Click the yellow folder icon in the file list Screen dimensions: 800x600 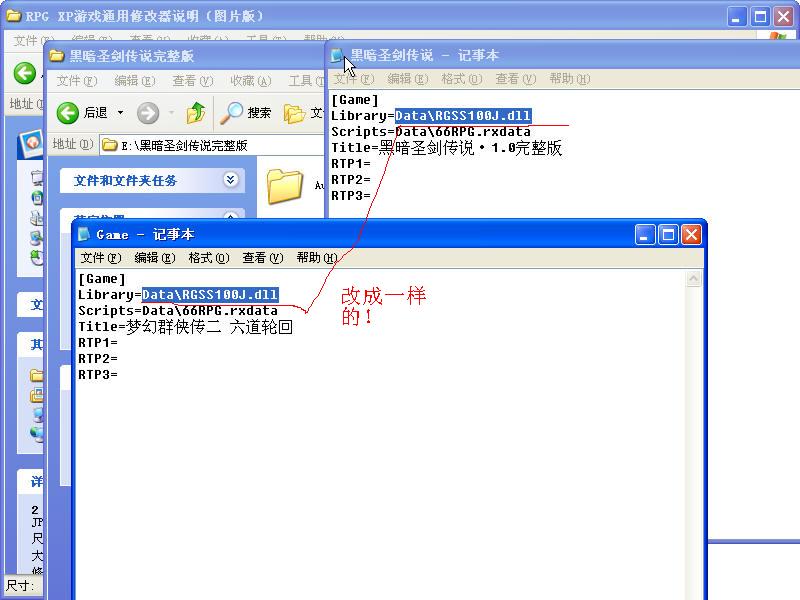285,186
